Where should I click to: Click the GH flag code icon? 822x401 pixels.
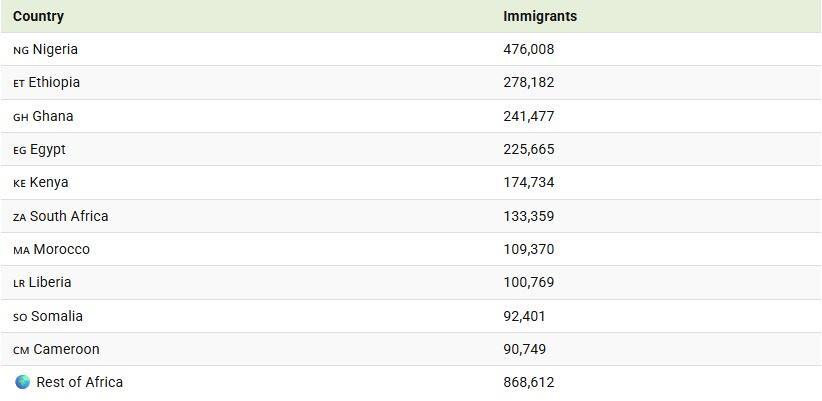point(21,117)
